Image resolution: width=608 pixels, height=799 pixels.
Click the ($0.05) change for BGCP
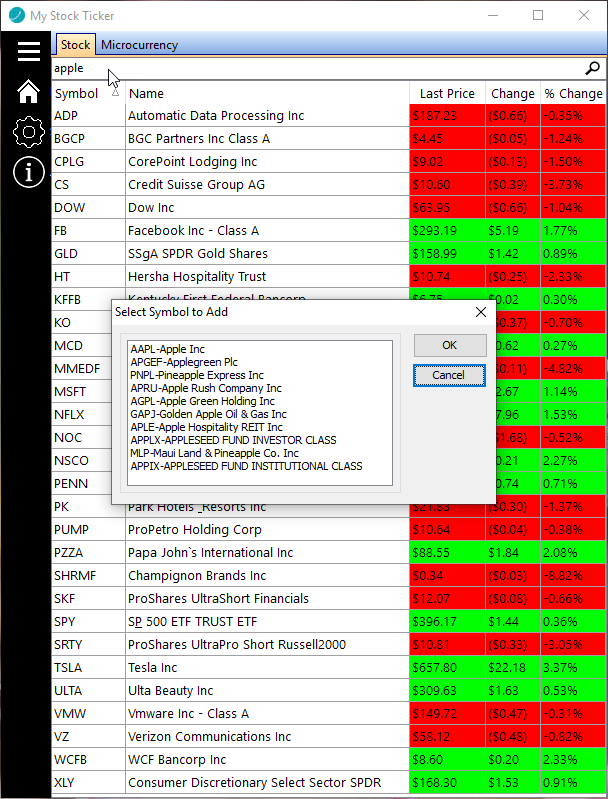[513, 139]
